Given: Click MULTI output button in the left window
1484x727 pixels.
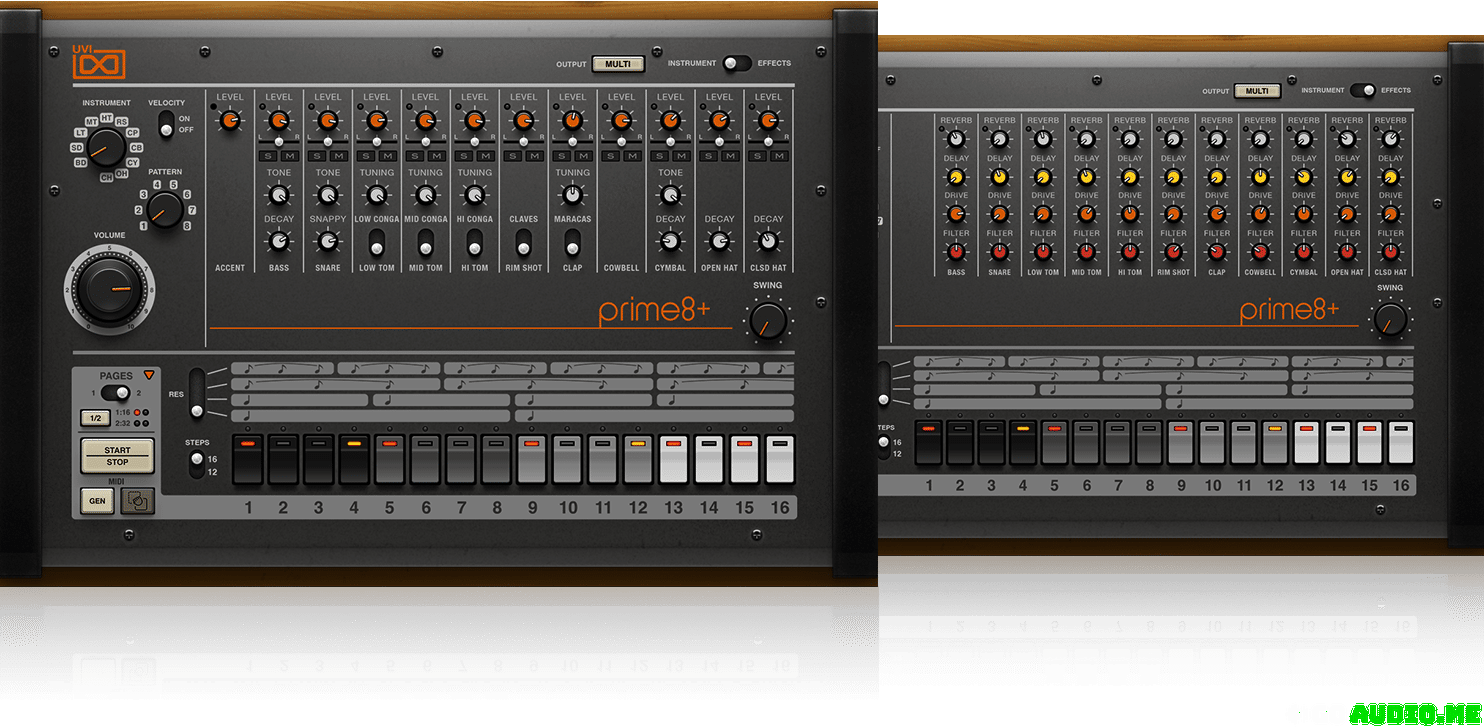Looking at the screenshot, I should [618, 64].
